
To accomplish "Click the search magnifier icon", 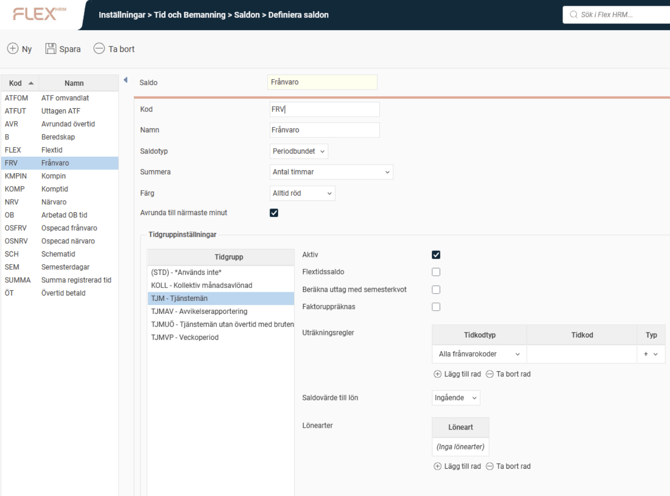I will (574, 15).
